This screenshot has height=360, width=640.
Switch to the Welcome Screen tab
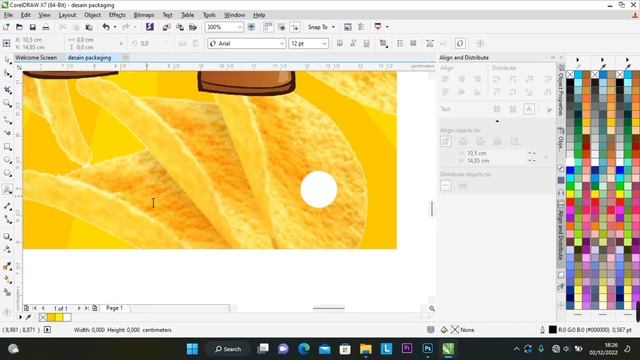[36, 58]
